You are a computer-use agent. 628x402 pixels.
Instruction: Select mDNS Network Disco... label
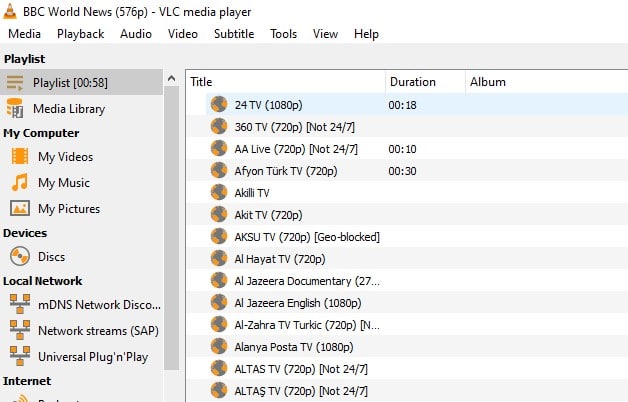99,305
